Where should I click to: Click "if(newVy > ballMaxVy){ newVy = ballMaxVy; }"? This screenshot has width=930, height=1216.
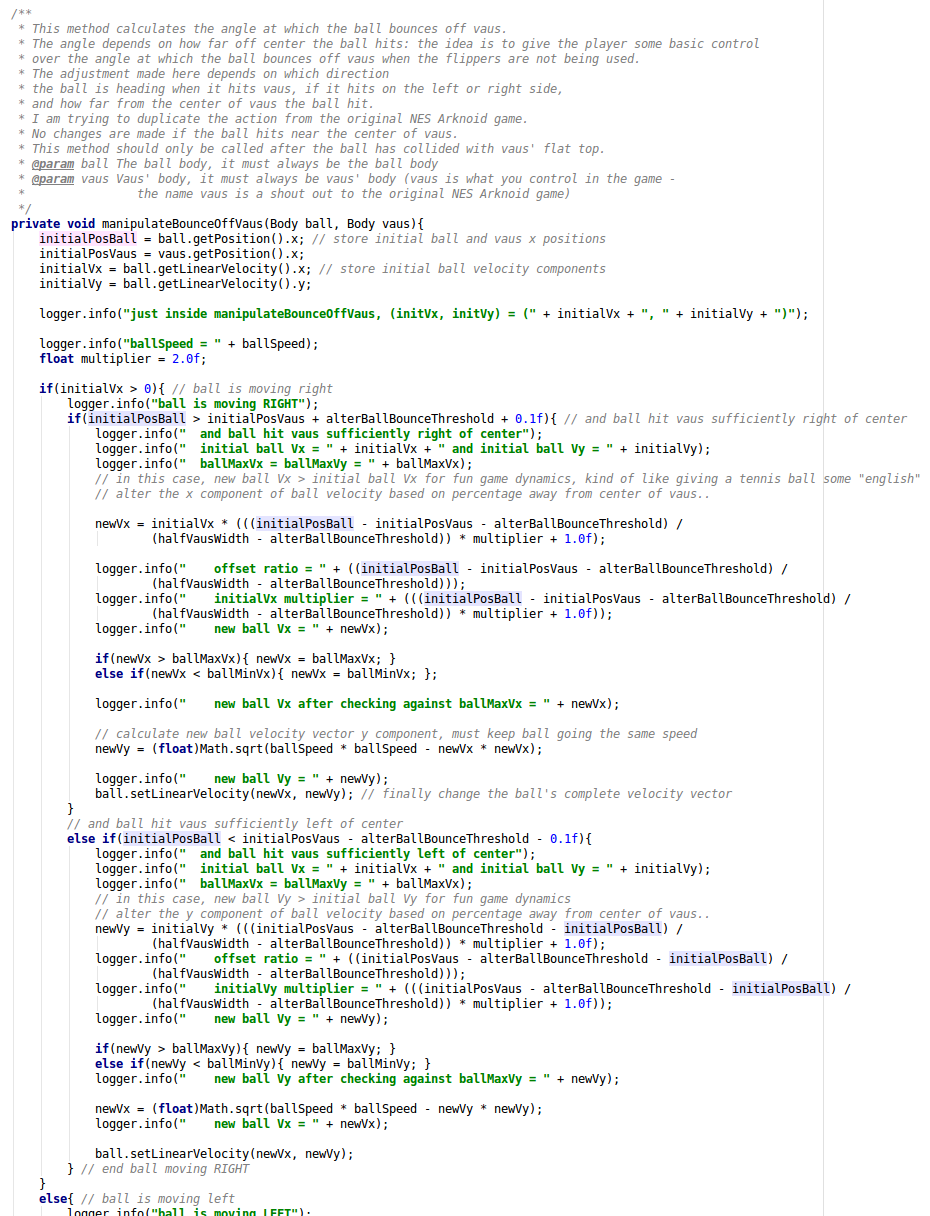point(245,1049)
